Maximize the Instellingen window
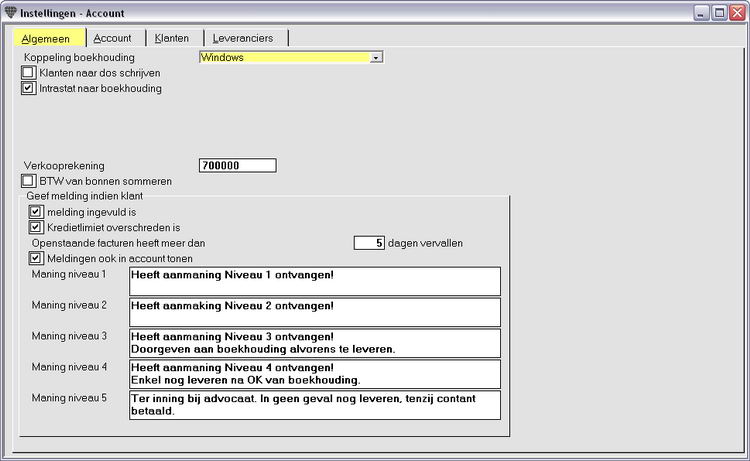750x461 pixels. coord(719,13)
